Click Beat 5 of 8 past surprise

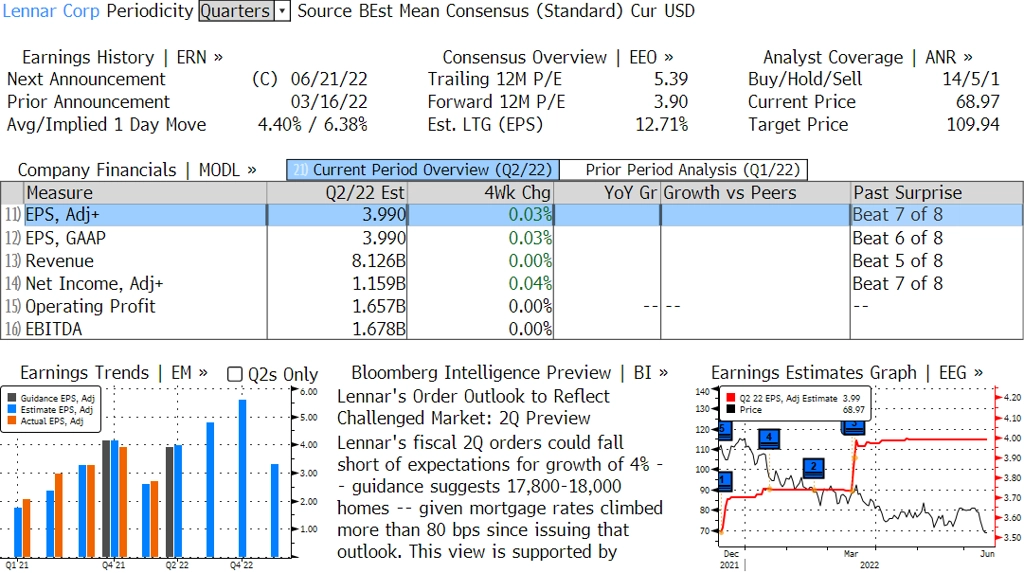point(898,261)
